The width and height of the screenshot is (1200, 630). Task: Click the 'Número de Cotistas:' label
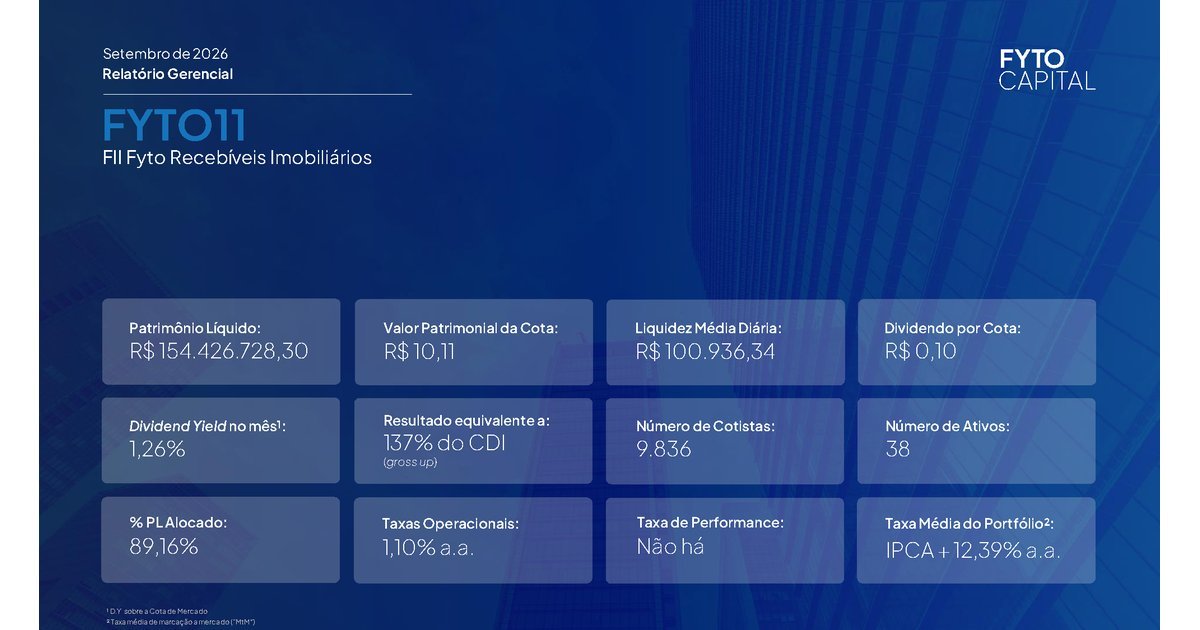point(705,426)
